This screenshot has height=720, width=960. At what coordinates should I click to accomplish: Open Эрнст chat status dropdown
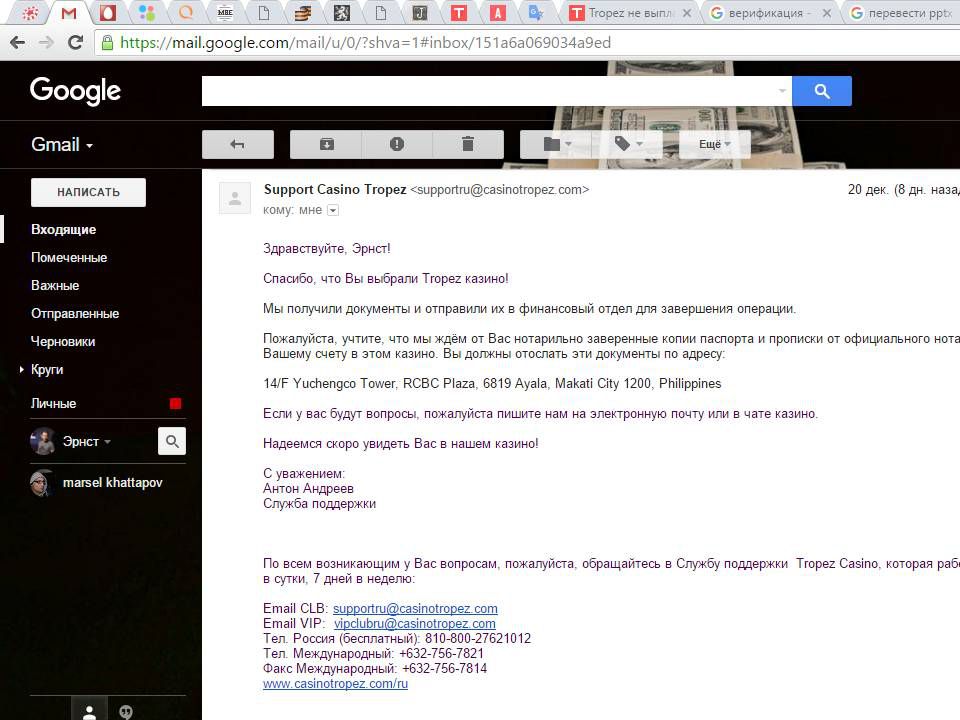(107, 442)
